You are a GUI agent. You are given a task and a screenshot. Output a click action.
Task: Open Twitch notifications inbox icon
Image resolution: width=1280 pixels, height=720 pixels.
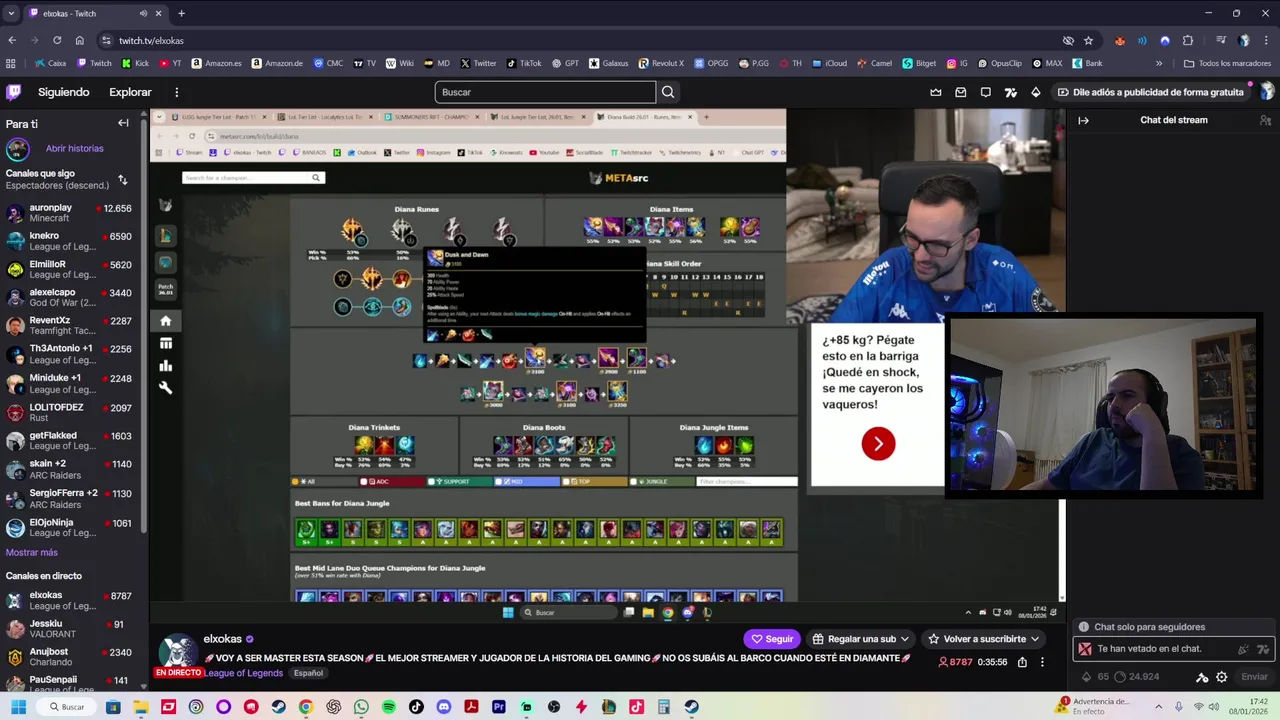pyautogui.click(x=961, y=92)
